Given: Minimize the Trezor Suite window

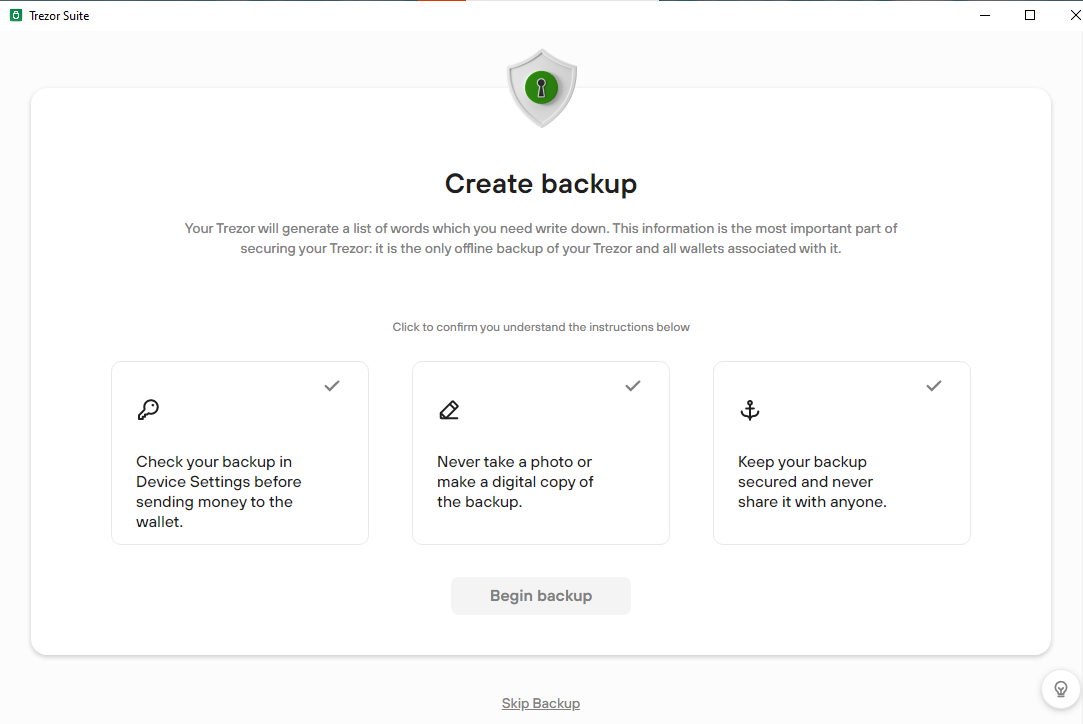Looking at the screenshot, I should (985, 15).
